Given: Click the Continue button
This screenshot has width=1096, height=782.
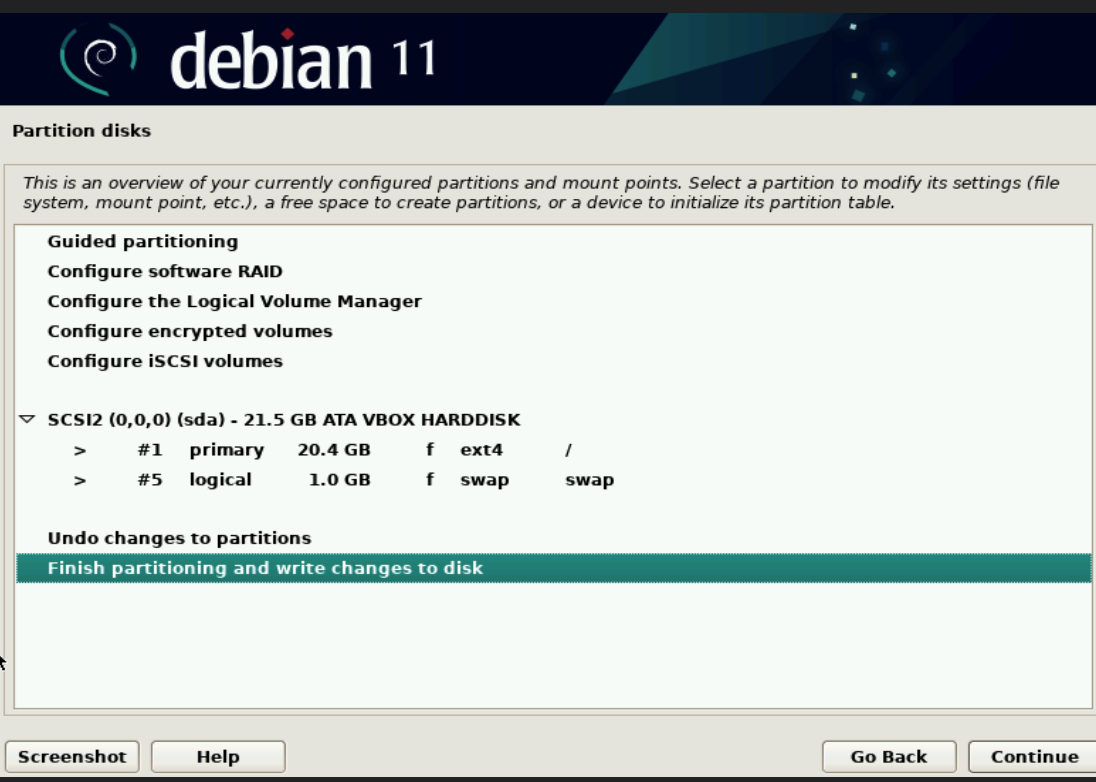Looking at the screenshot, I should tap(1034, 757).
